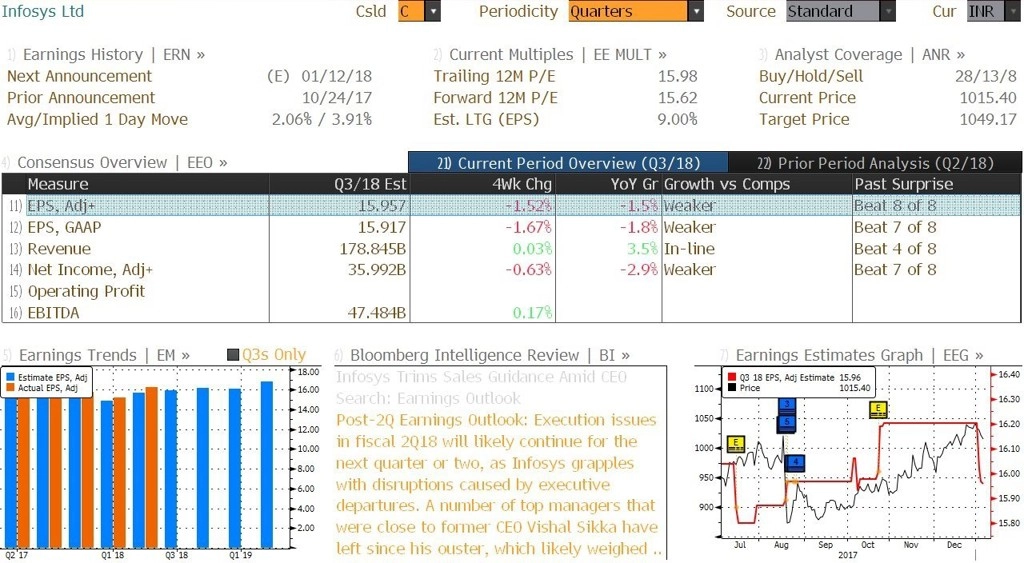Click the Current Price value 1015.40
This screenshot has width=1024, height=563.
(x=988, y=98)
